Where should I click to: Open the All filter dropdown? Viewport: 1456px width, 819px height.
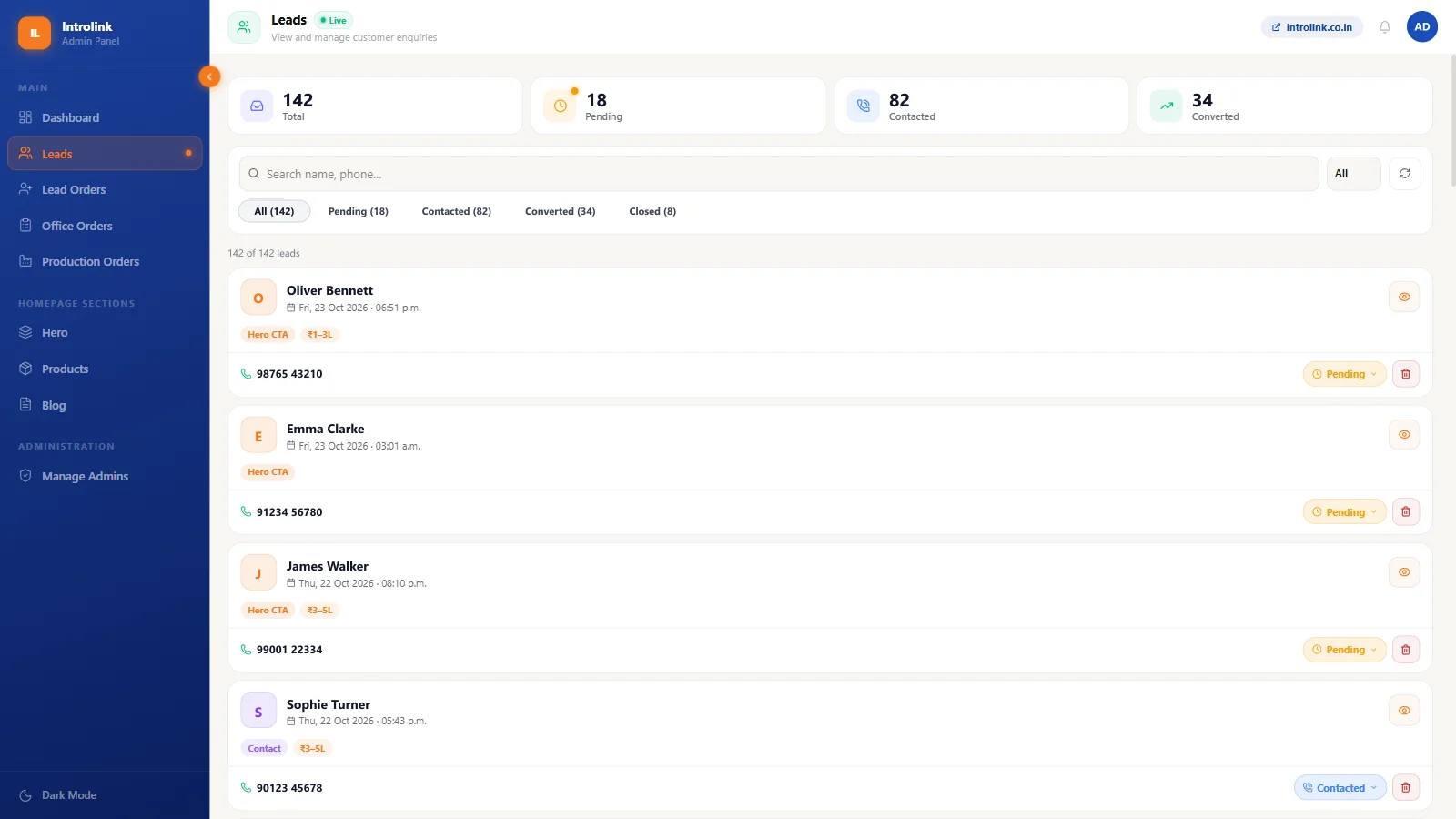(x=1353, y=174)
